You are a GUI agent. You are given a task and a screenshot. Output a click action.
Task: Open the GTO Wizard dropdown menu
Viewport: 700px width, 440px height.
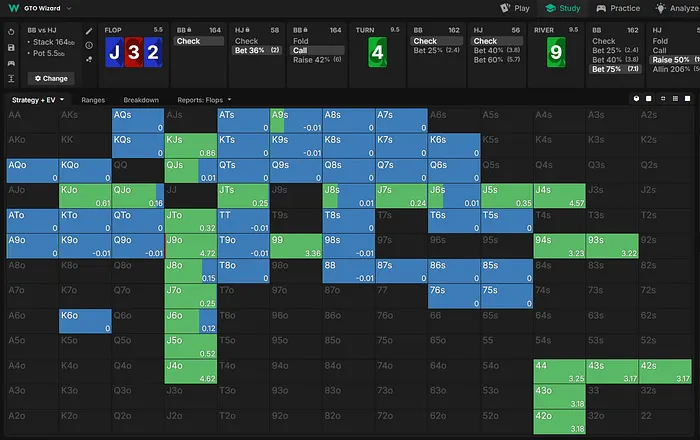(x=40, y=8)
